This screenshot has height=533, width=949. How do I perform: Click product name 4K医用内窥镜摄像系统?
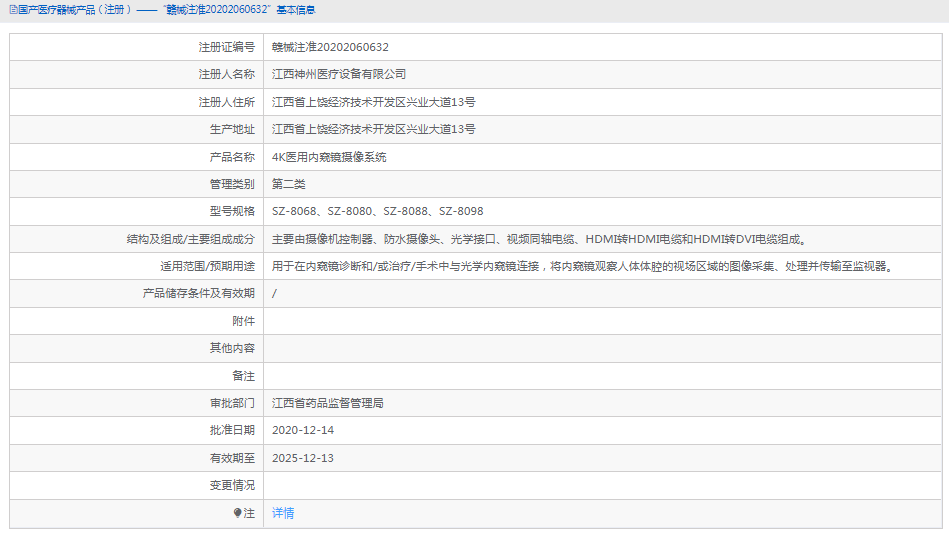coord(329,157)
